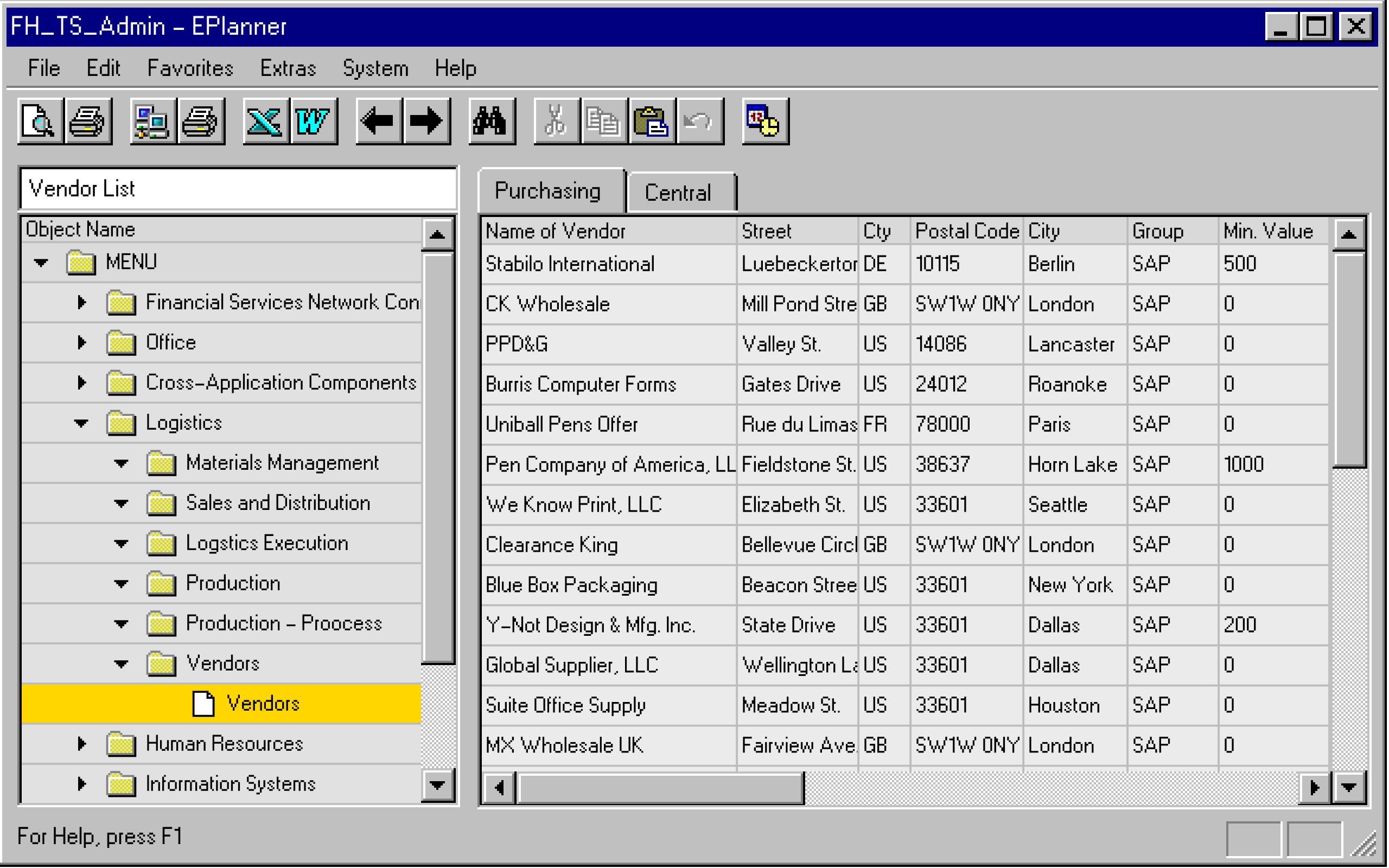This screenshot has width=1389, height=868.
Task: Click the network computers toolbar icon
Action: tap(151, 121)
